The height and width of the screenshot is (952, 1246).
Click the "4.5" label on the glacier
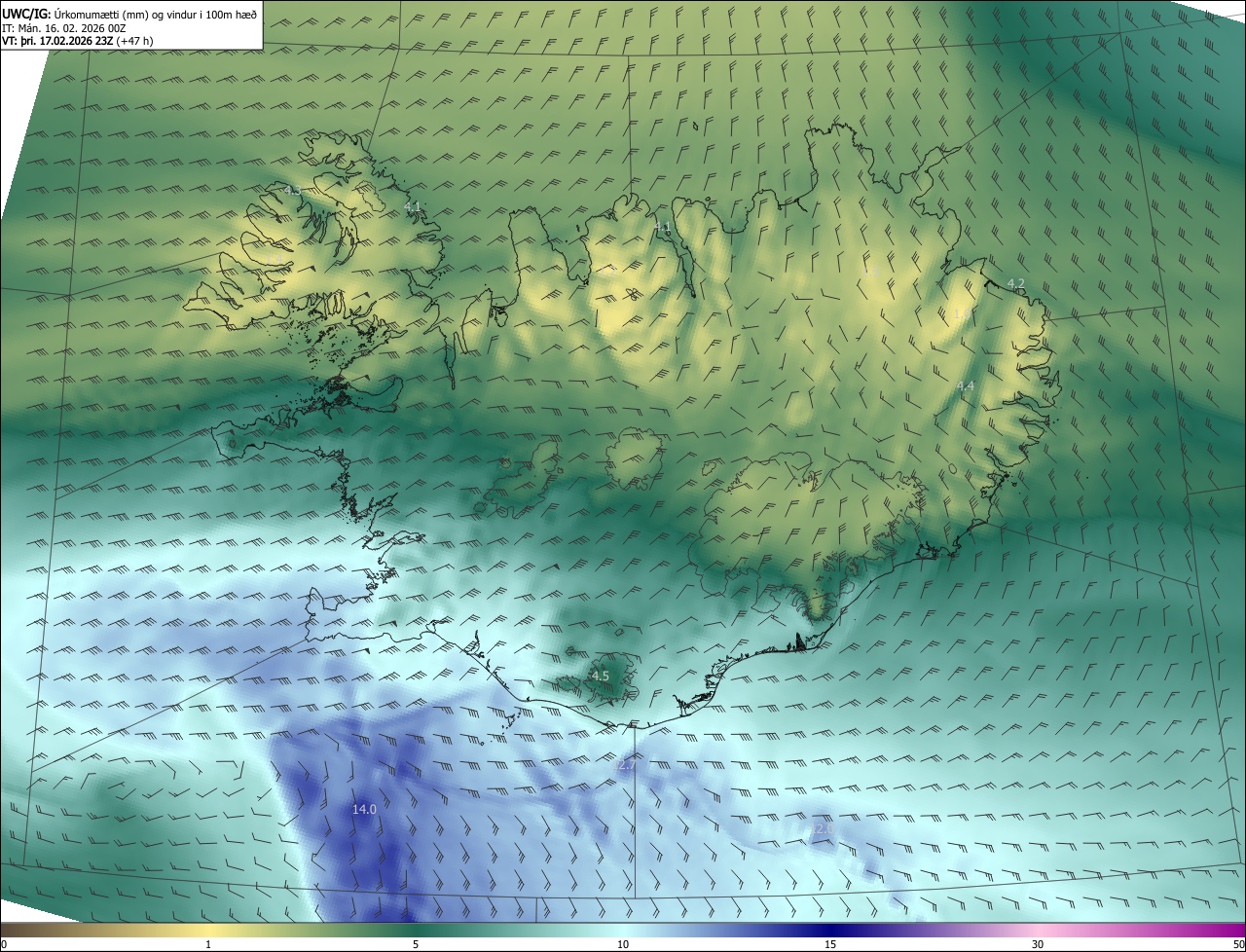pos(601,676)
